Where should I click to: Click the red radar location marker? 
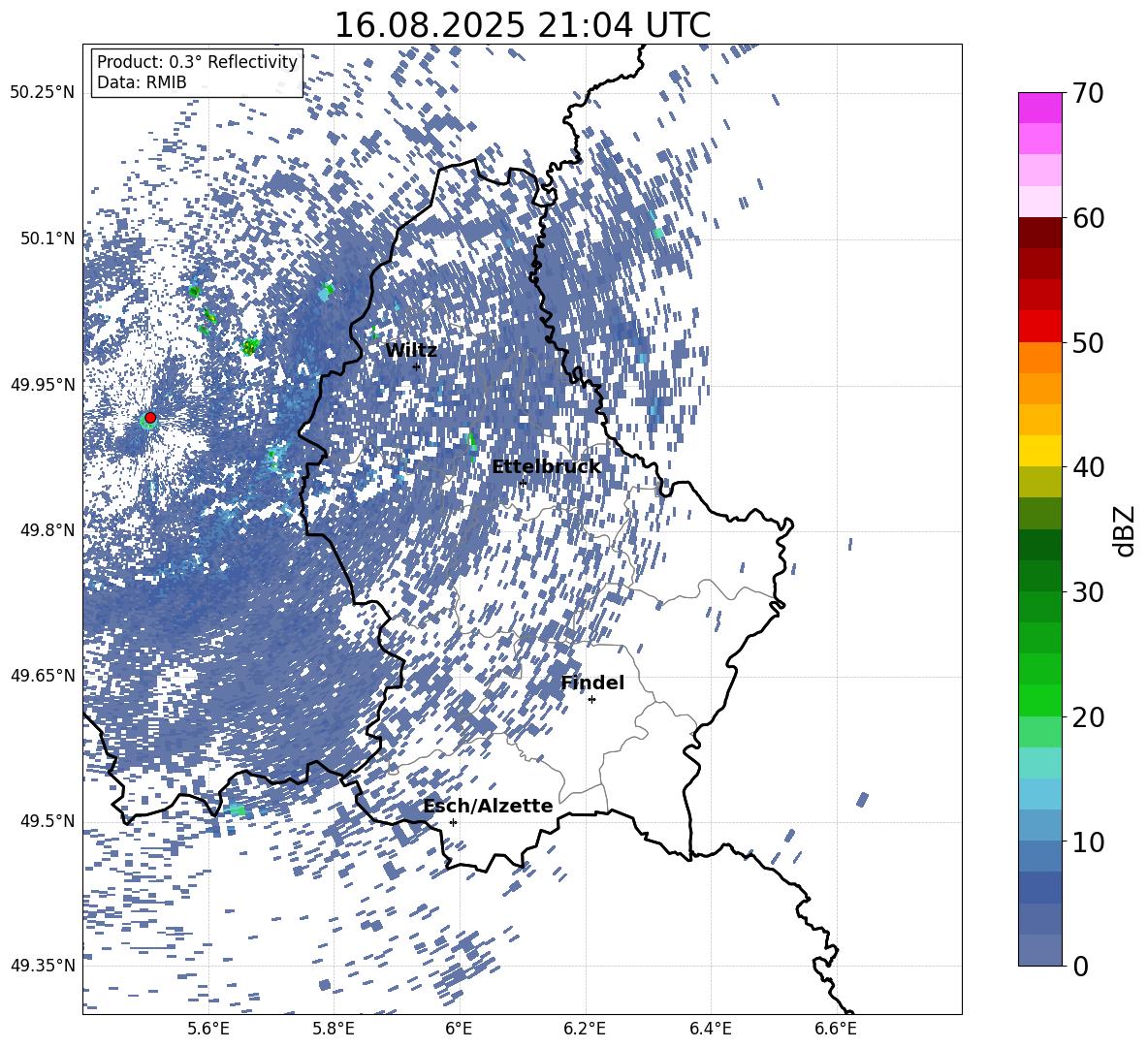[150, 418]
